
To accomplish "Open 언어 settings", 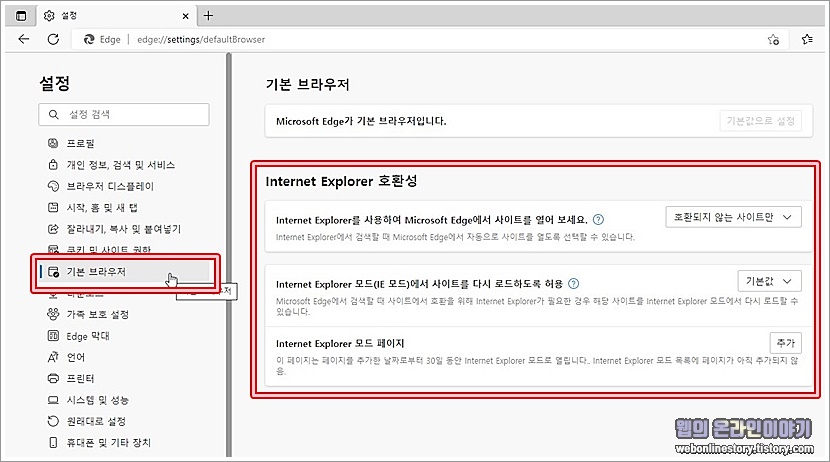I will tap(76, 357).
